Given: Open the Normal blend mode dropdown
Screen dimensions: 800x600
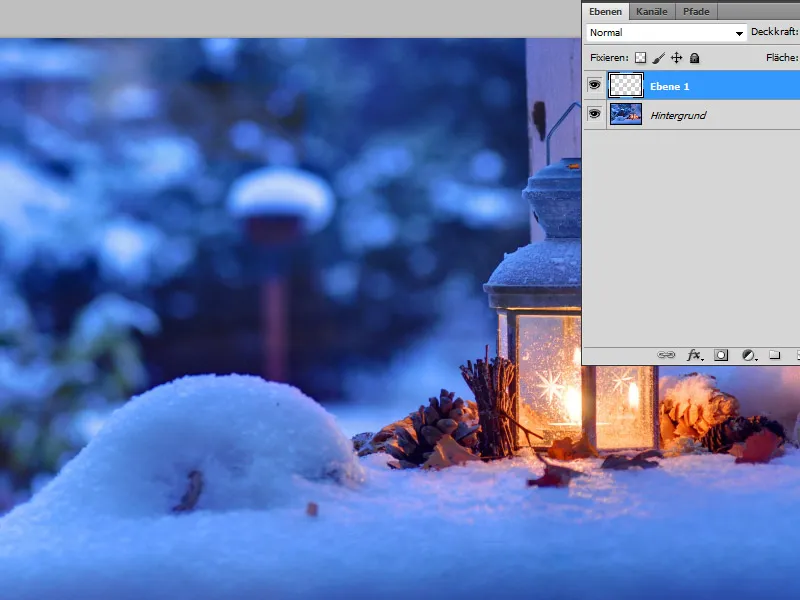Looking at the screenshot, I should [666, 33].
